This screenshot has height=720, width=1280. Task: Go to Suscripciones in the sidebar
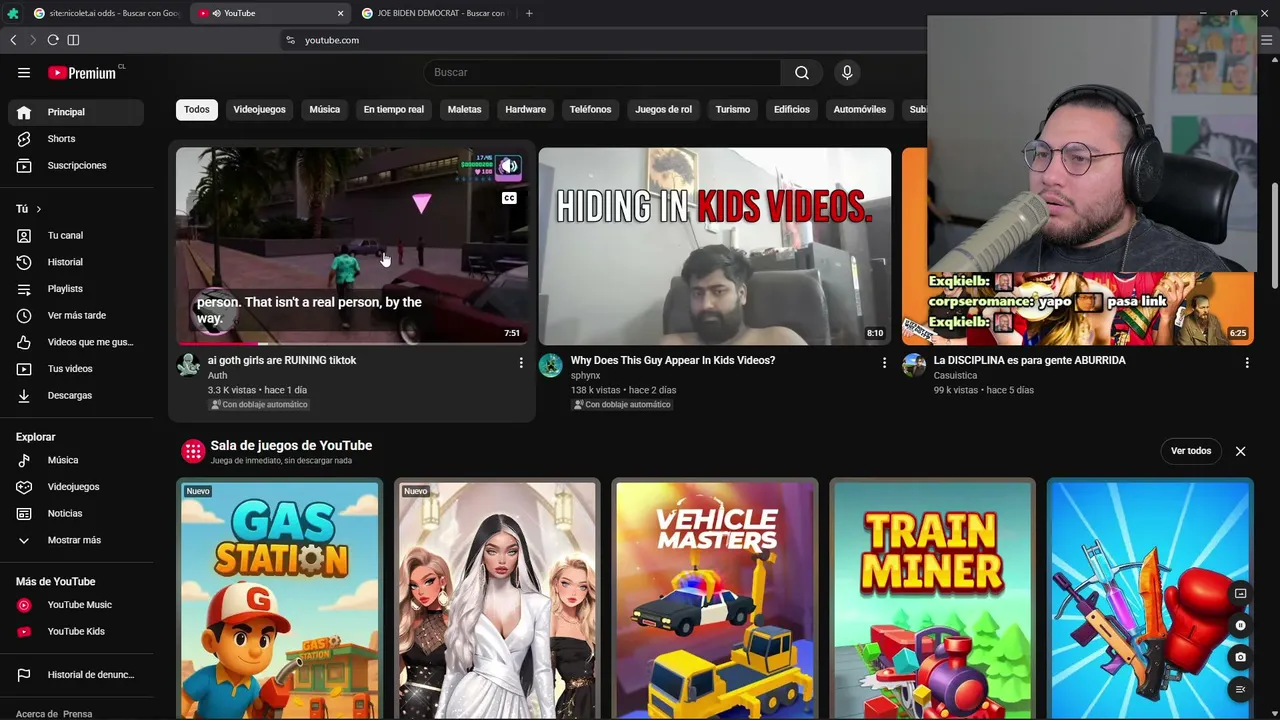click(76, 165)
